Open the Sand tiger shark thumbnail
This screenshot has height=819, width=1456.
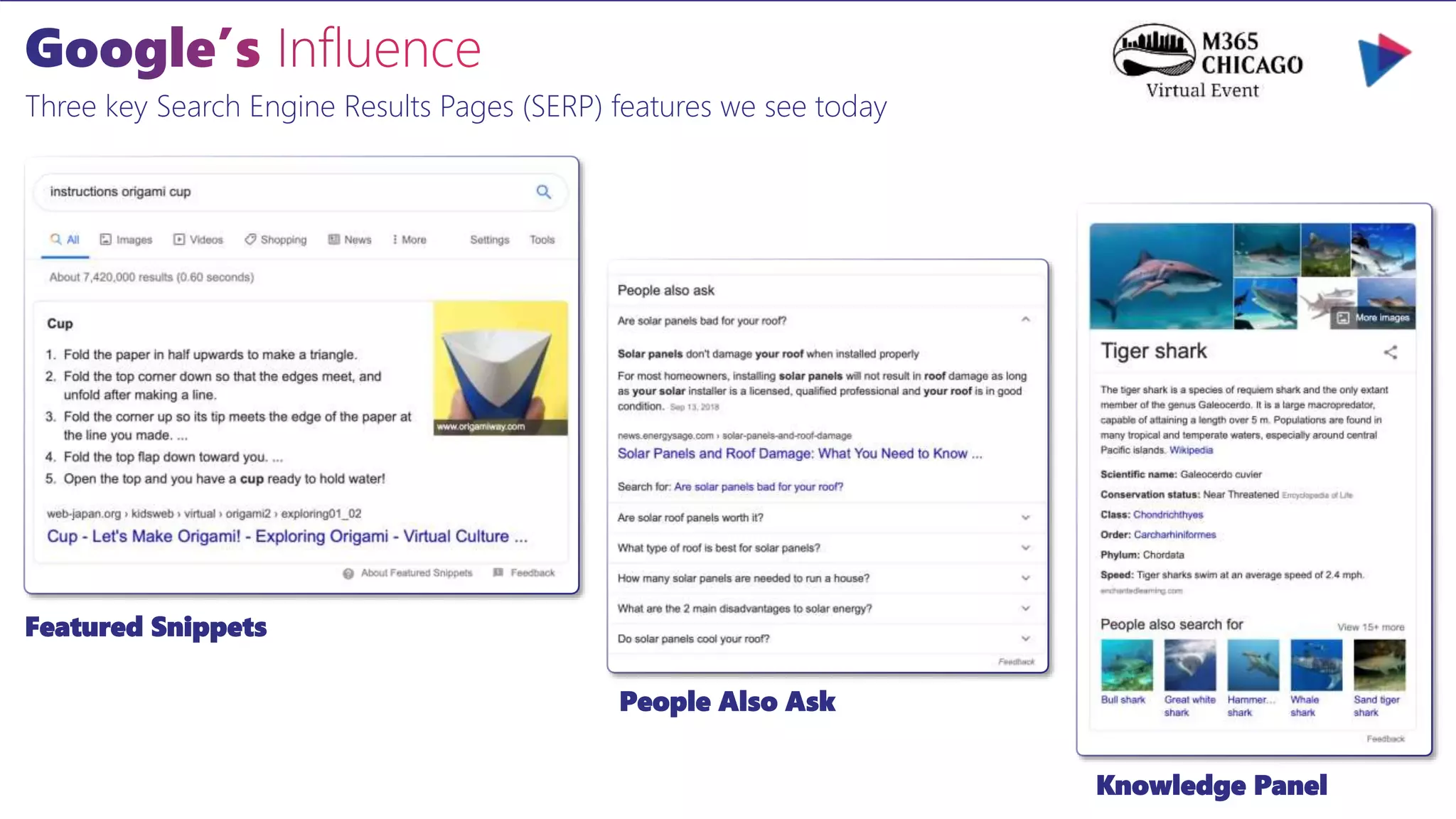click(x=1379, y=665)
